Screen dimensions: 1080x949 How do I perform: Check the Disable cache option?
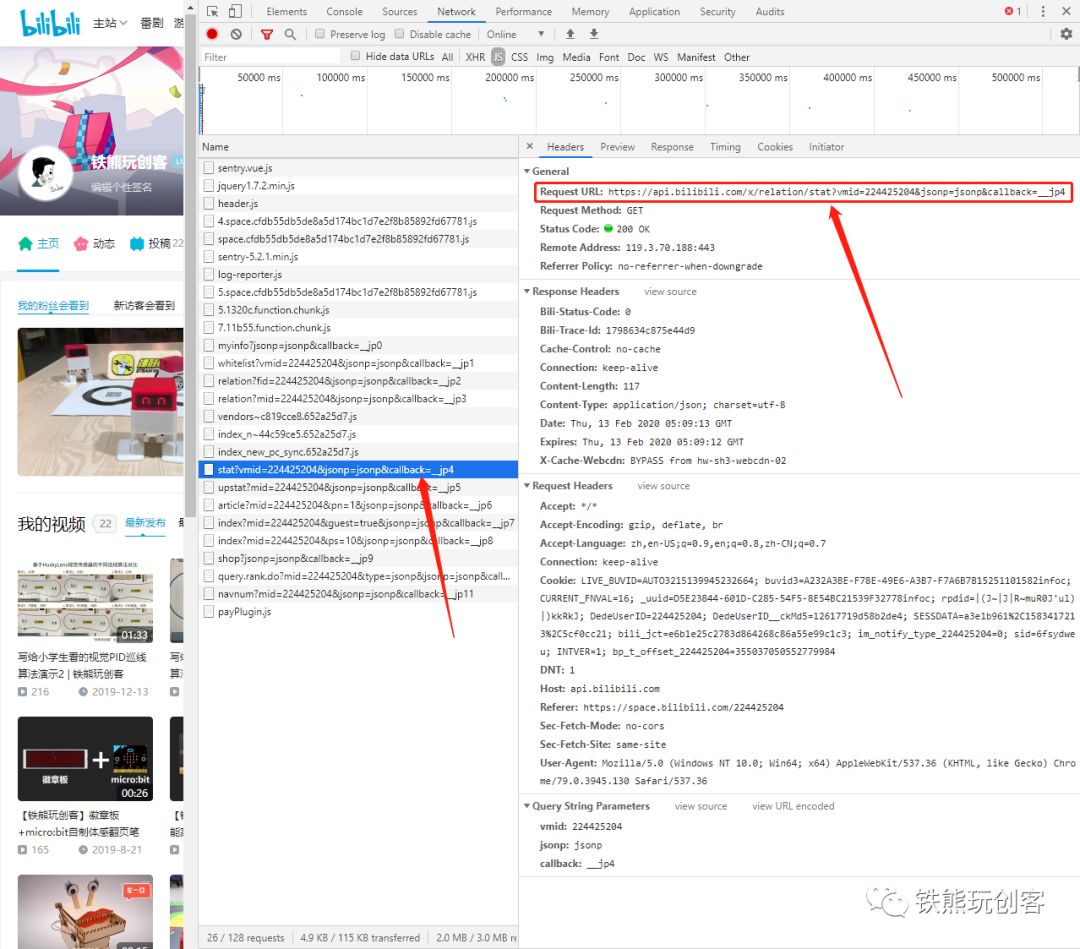[398, 33]
